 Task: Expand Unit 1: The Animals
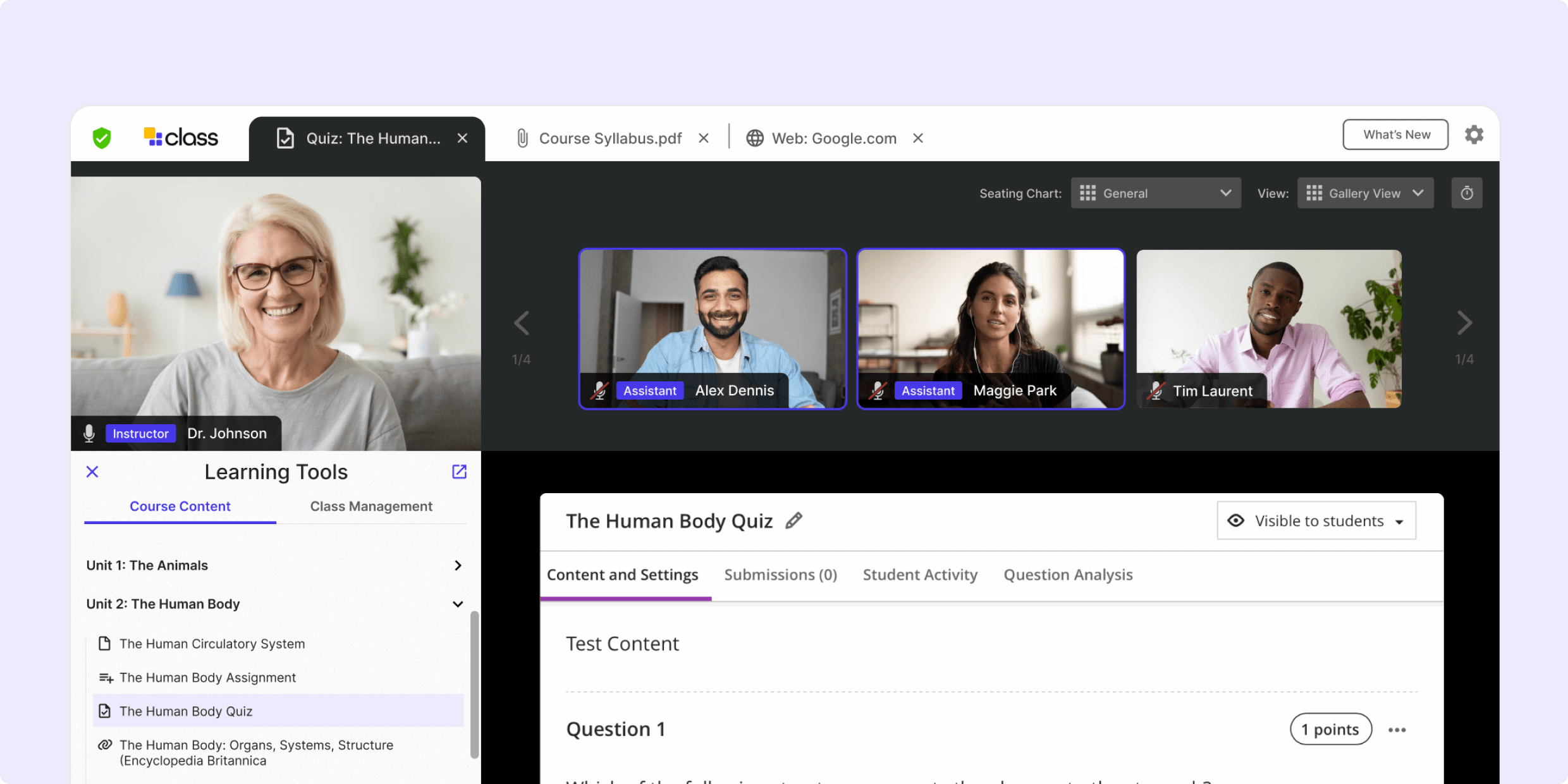tap(458, 565)
